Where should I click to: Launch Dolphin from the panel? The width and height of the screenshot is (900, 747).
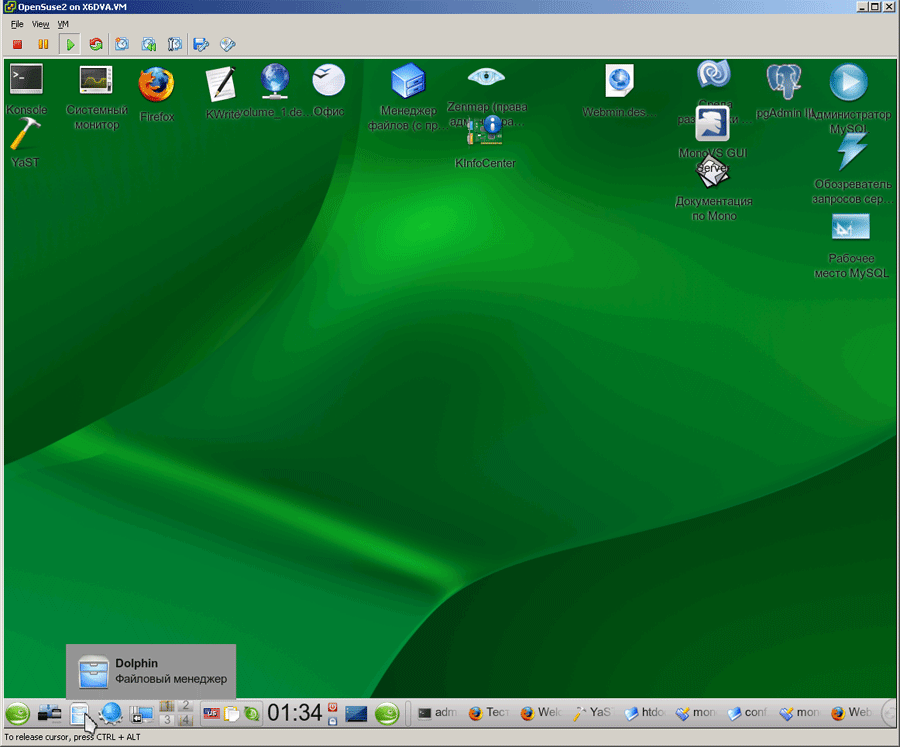[x=79, y=714]
